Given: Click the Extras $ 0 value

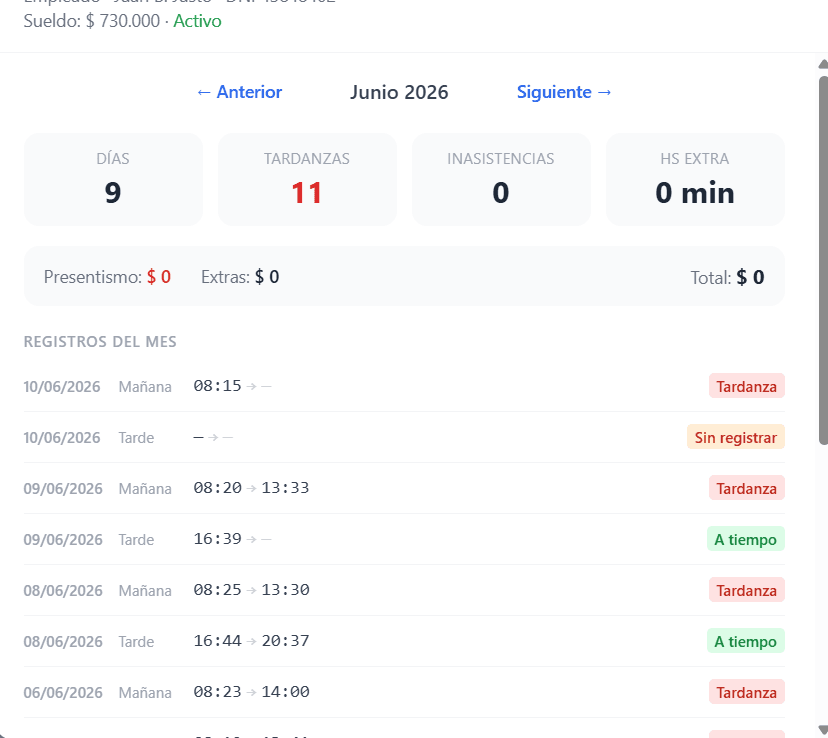Looking at the screenshot, I should (x=267, y=277).
